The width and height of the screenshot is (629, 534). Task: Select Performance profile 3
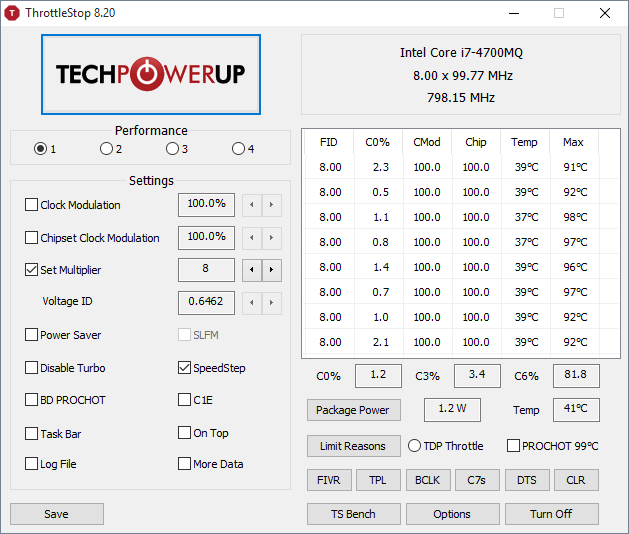click(172, 149)
